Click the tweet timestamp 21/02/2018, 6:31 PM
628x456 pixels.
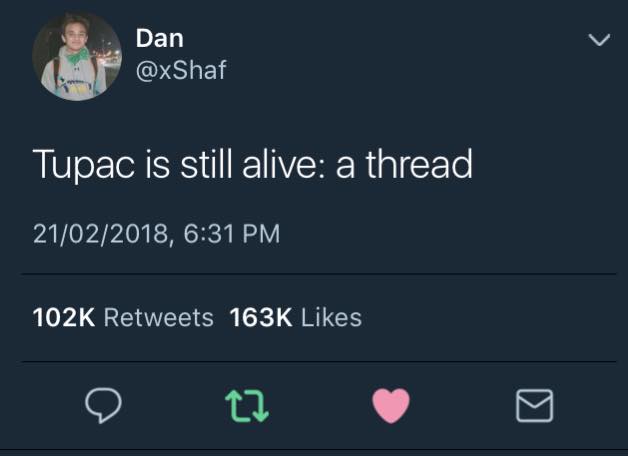157,234
